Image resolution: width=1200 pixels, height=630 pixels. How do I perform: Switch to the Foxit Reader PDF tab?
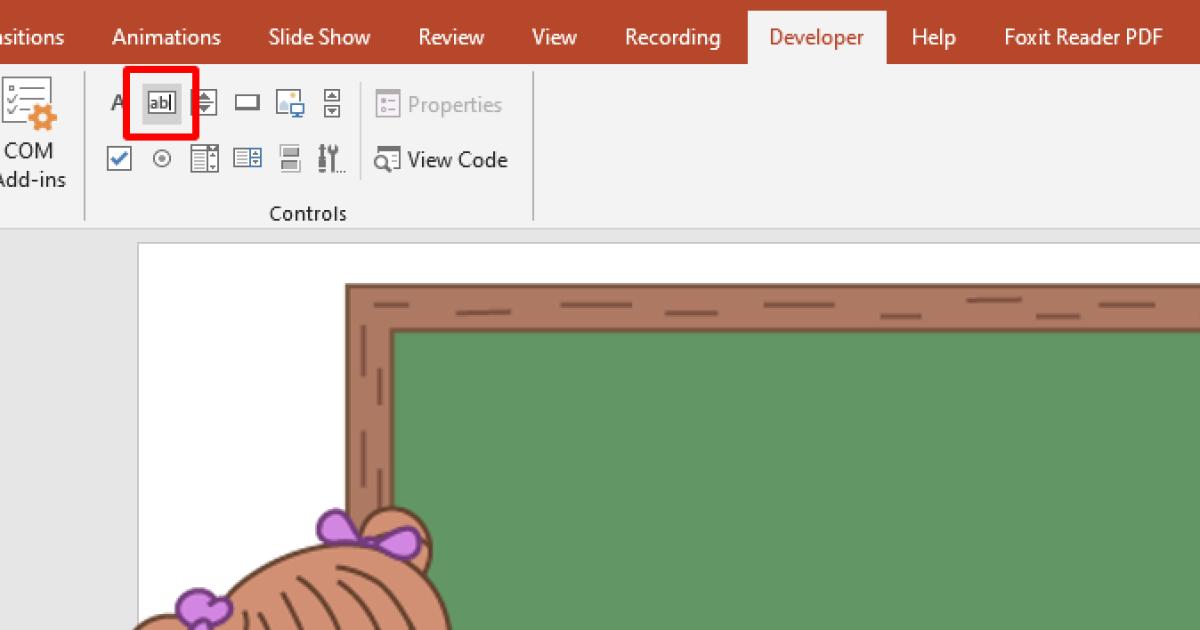(x=1083, y=36)
